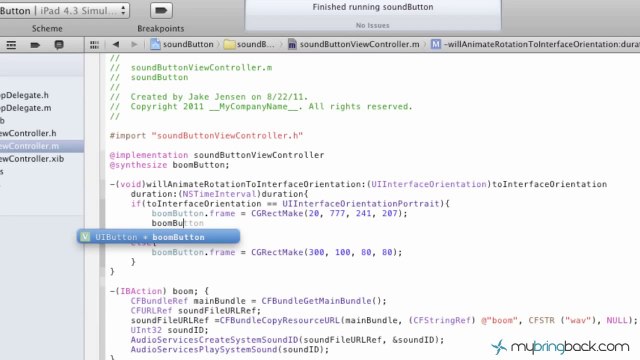Click the 'No Issues' status text
640x360 pixels.
pos(373,25)
